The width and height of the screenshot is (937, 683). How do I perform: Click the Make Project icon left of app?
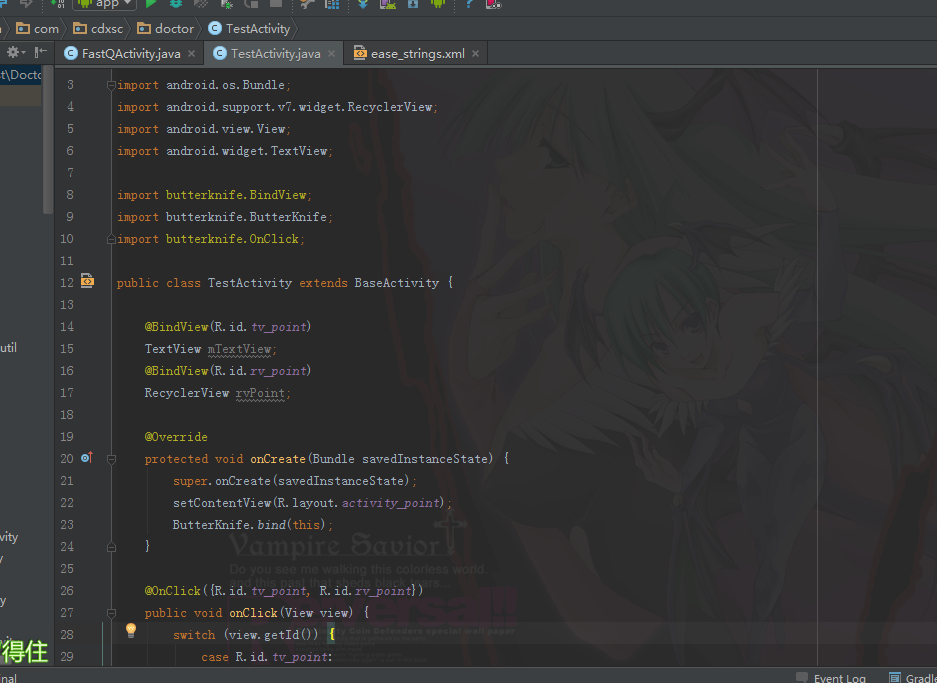[x=57, y=4]
